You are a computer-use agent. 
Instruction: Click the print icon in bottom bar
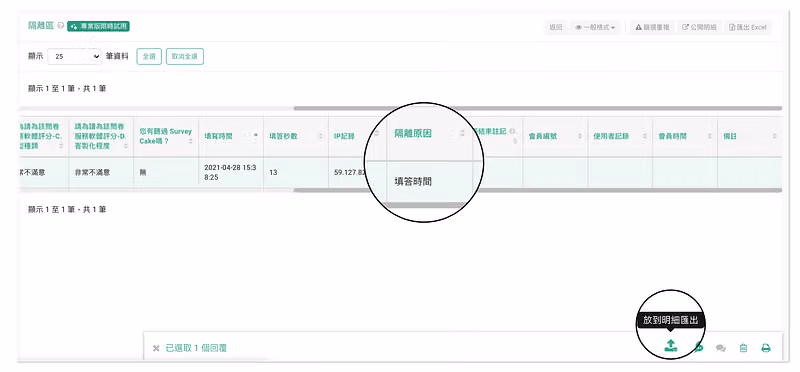coord(765,348)
